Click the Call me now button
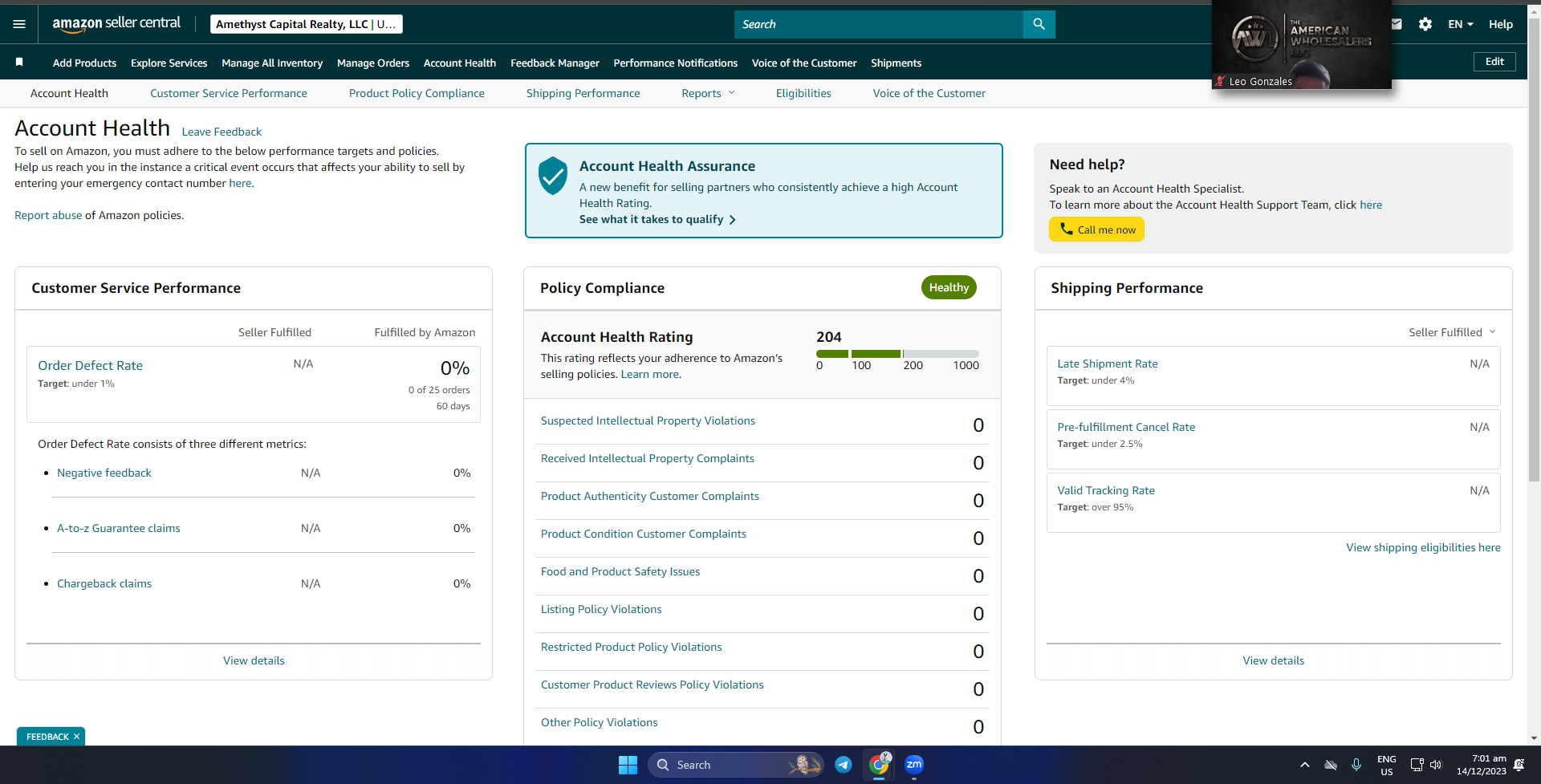This screenshot has height=784, width=1541. [1096, 230]
